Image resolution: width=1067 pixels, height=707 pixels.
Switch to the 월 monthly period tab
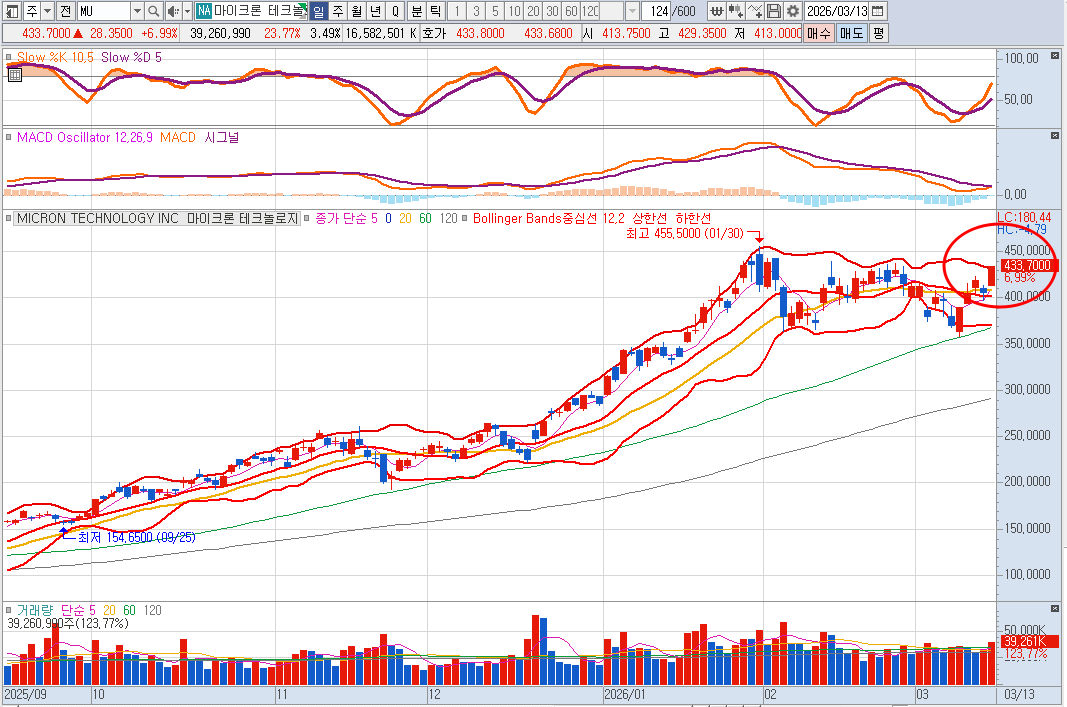[x=356, y=11]
